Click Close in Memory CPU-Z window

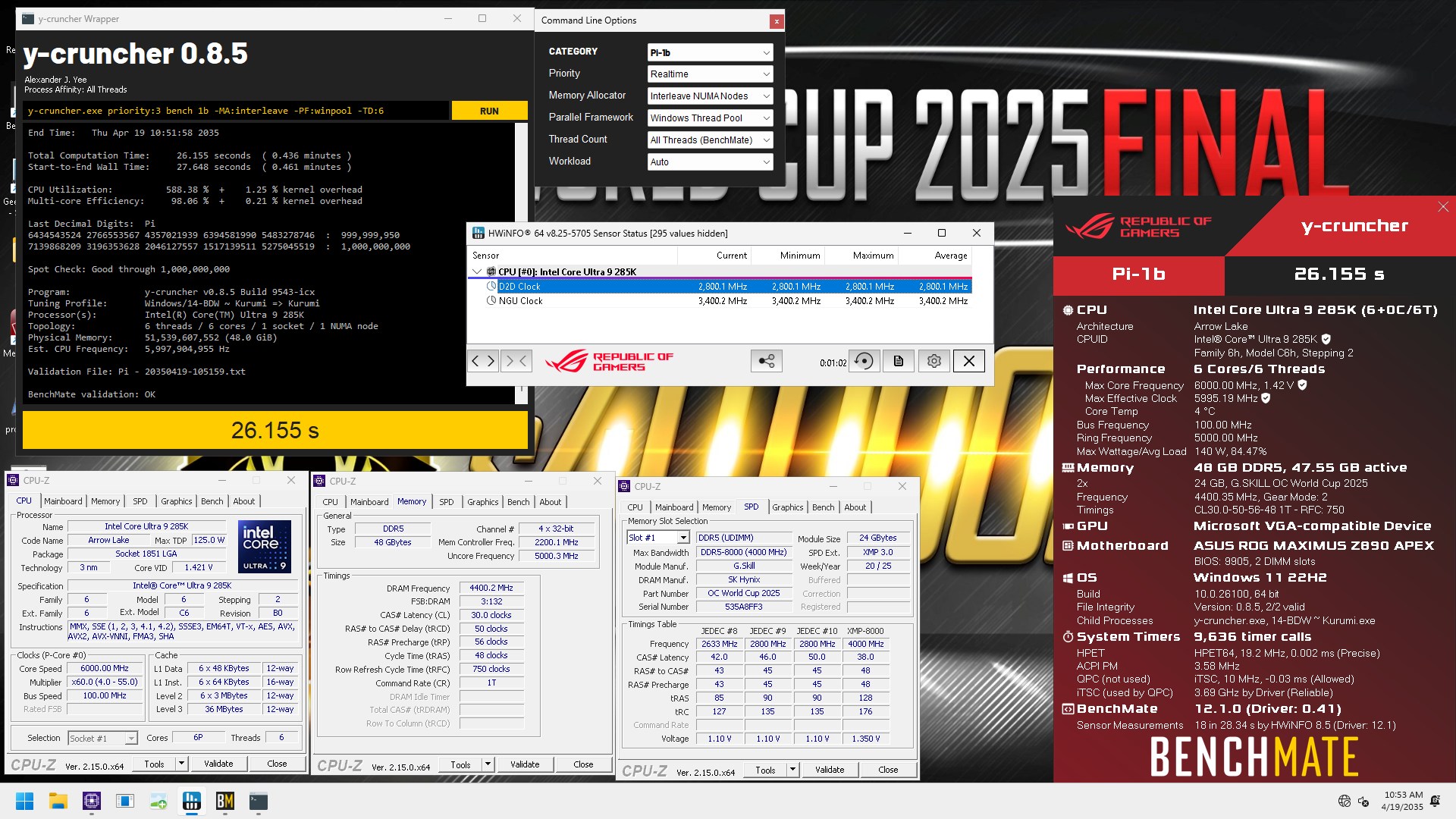point(583,764)
